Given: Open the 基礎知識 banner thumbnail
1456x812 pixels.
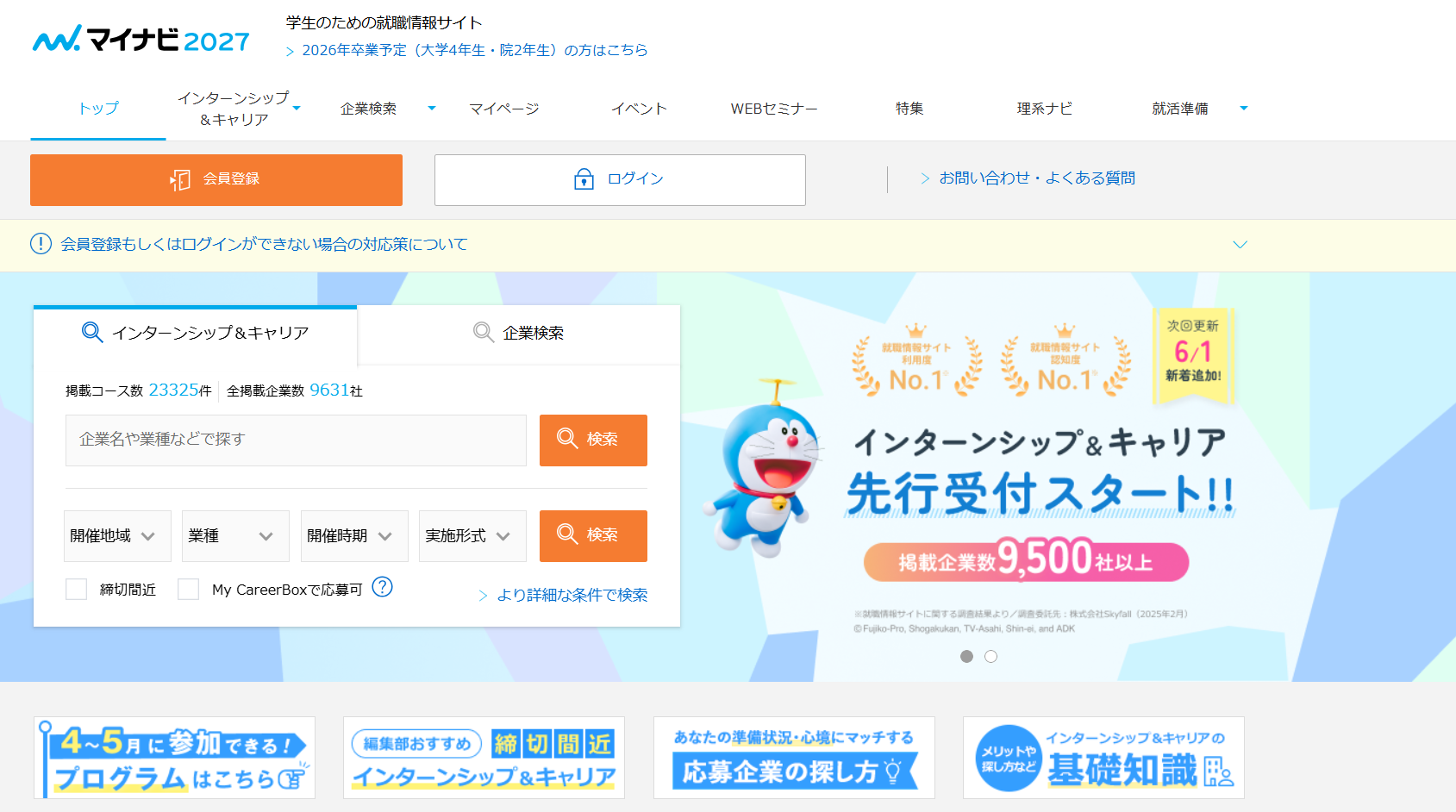Looking at the screenshot, I should (1103, 758).
